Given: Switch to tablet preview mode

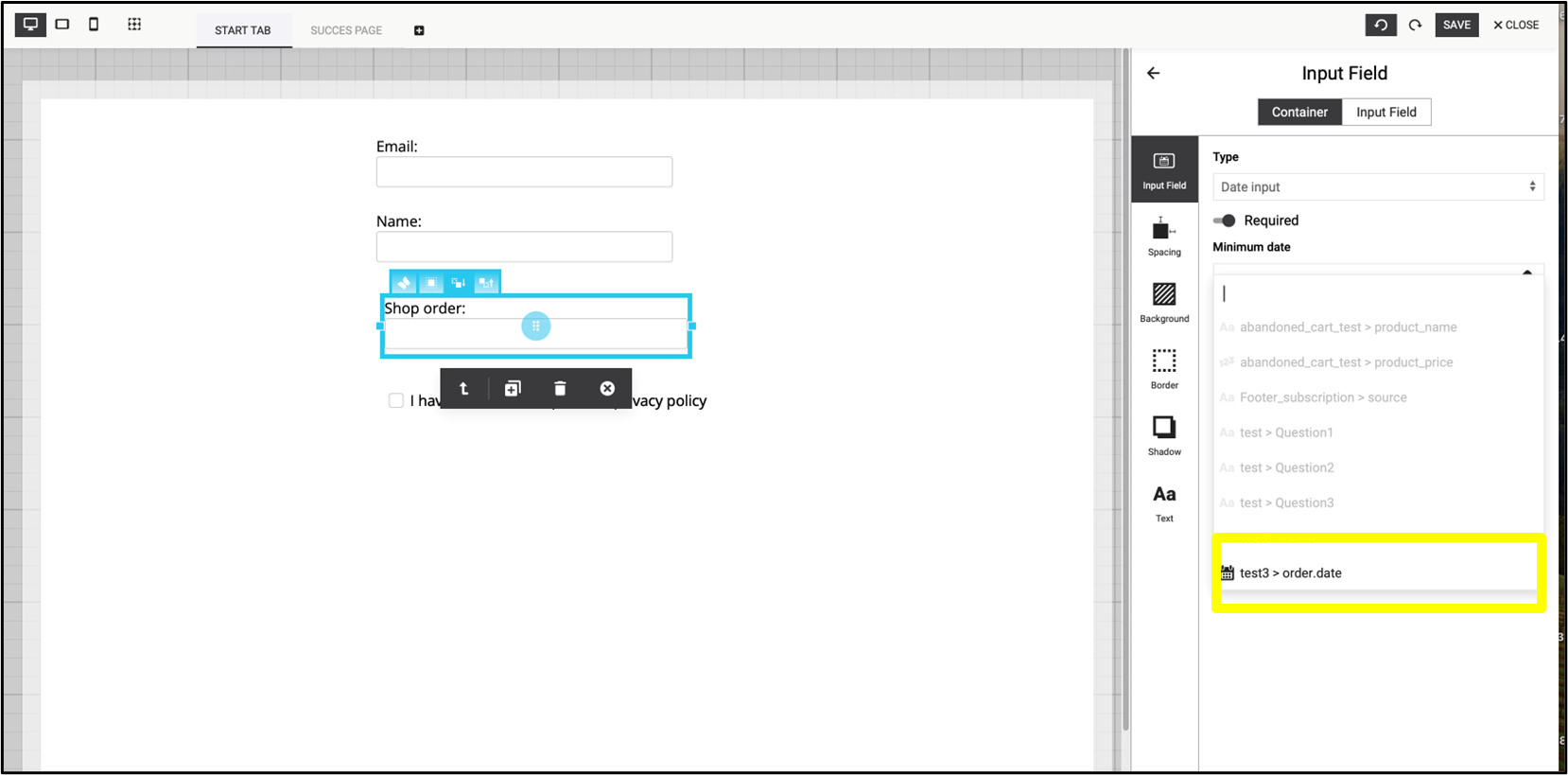Looking at the screenshot, I should 62,25.
